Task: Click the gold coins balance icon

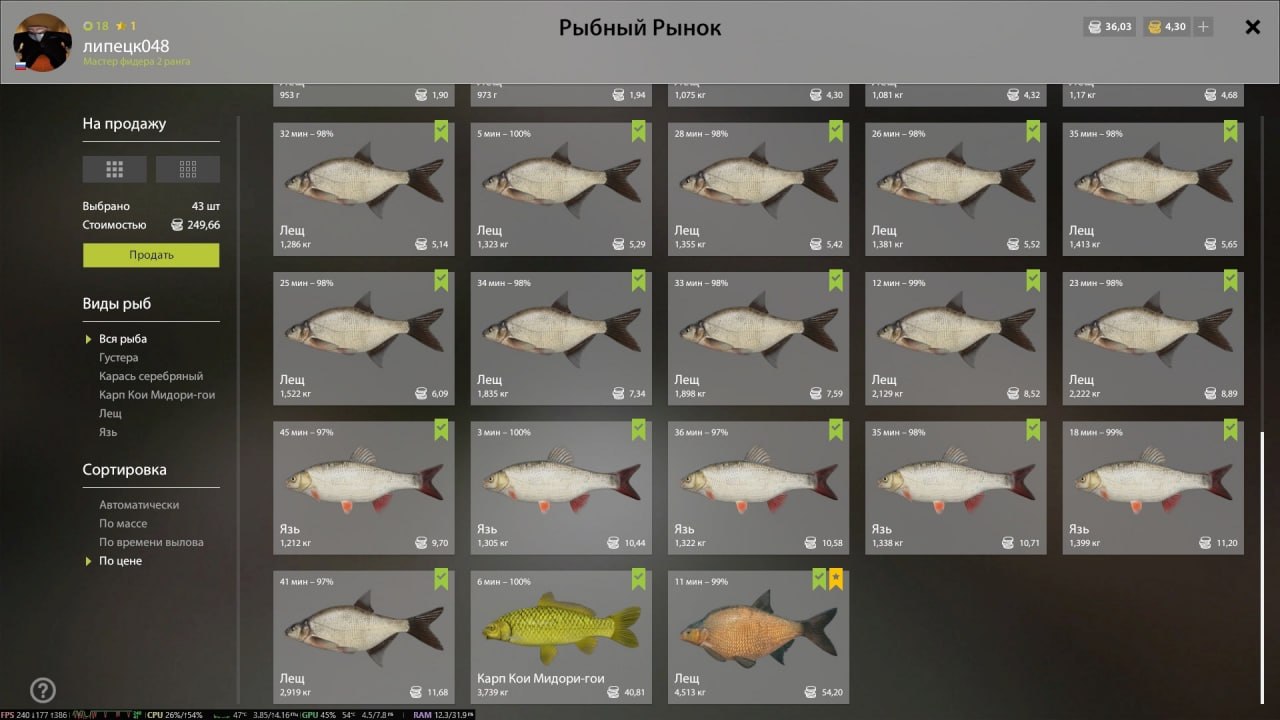Action: pyautogui.click(x=1154, y=27)
